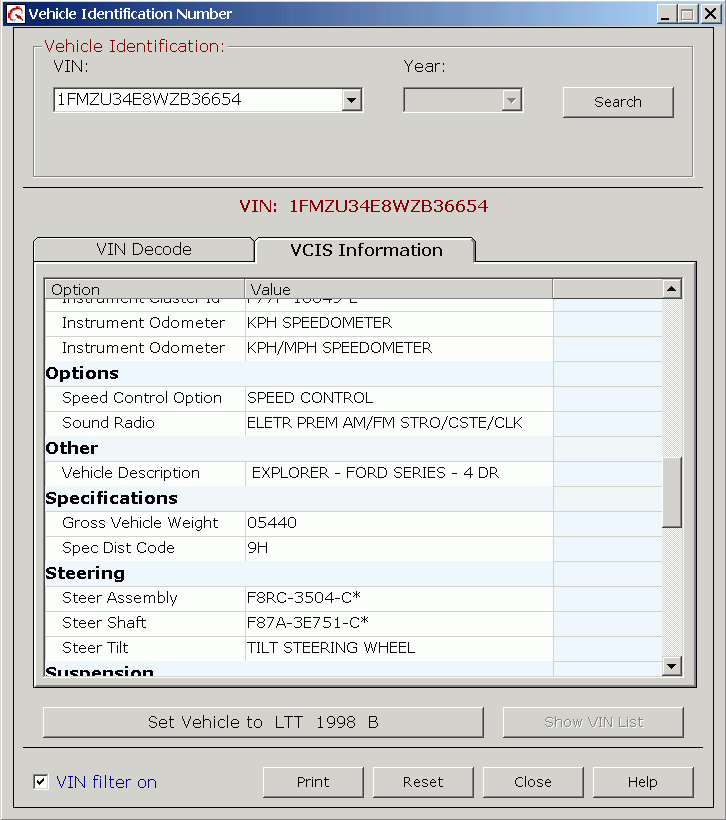
Task: Switch to the VIN Decode tab
Action: pos(144,249)
